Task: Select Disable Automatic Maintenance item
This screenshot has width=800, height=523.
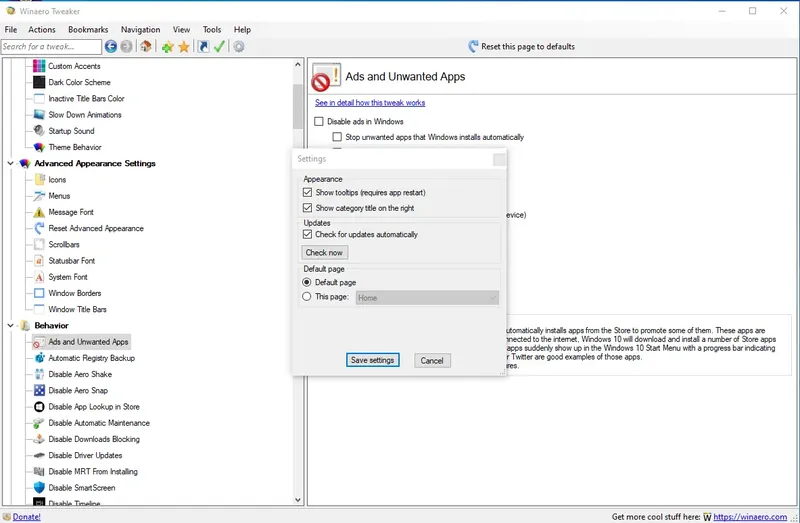Action: pos(99,423)
